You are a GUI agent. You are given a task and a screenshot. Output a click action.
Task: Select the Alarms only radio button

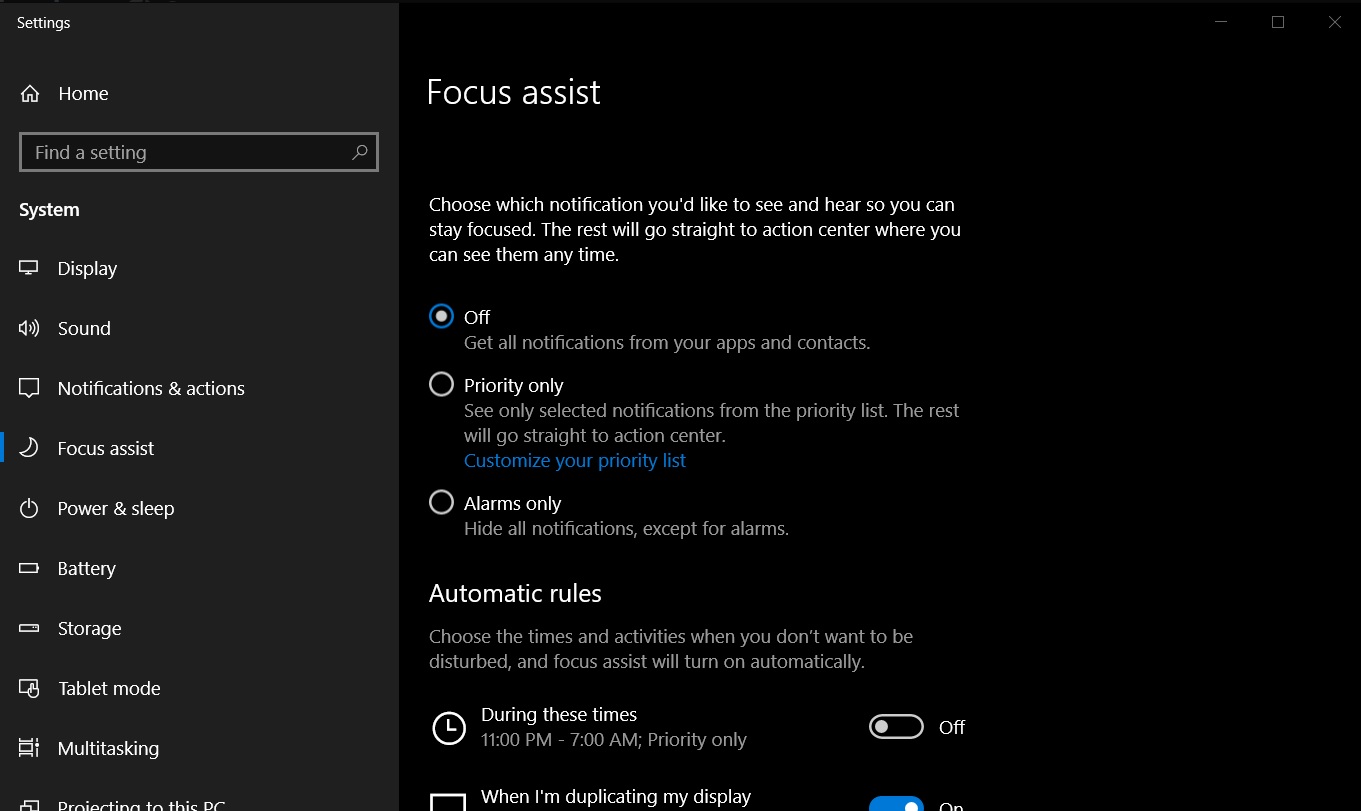[x=441, y=502]
